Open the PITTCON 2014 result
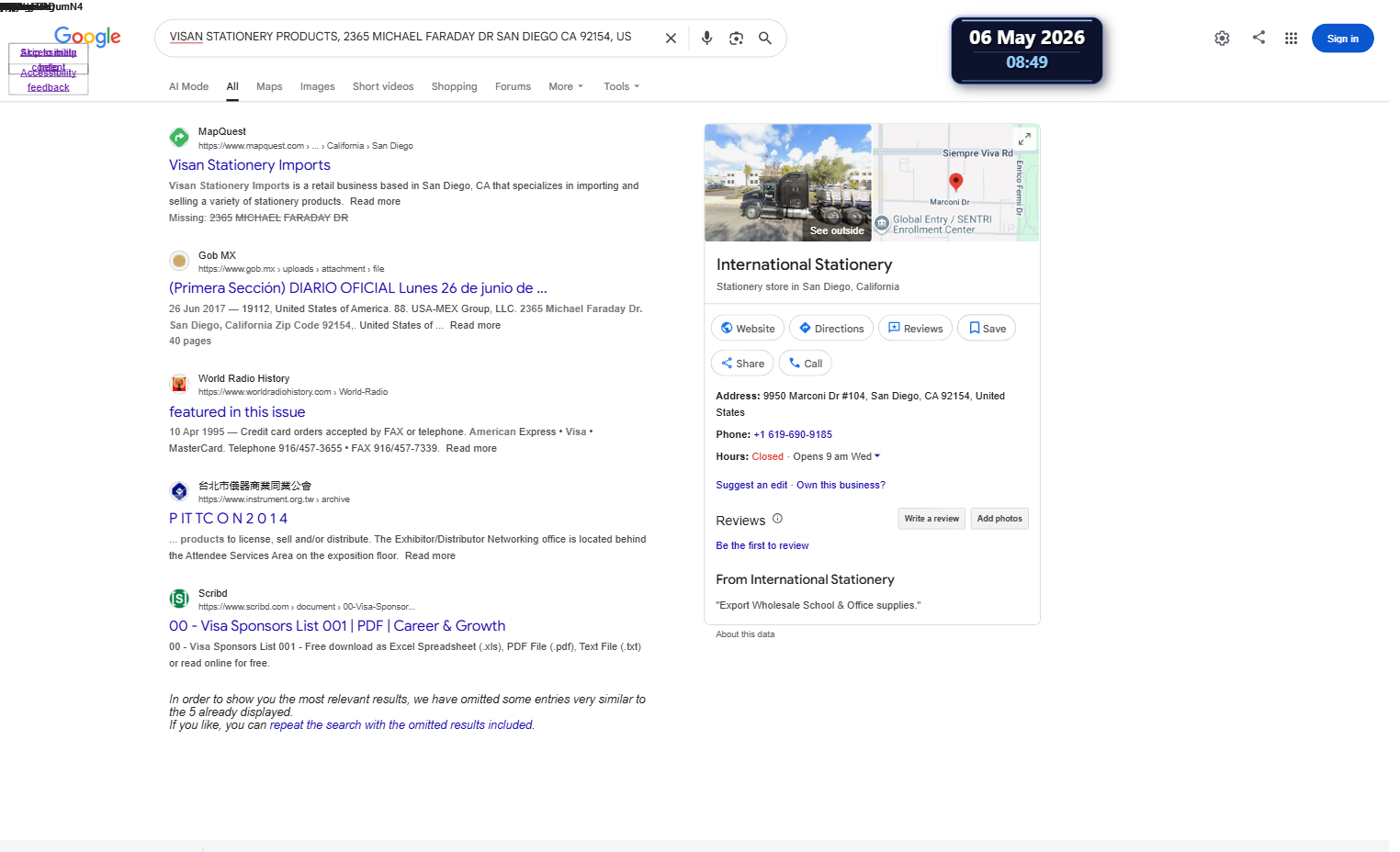The width and height of the screenshot is (1400, 852). pyautogui.click(x=228, y=519)
